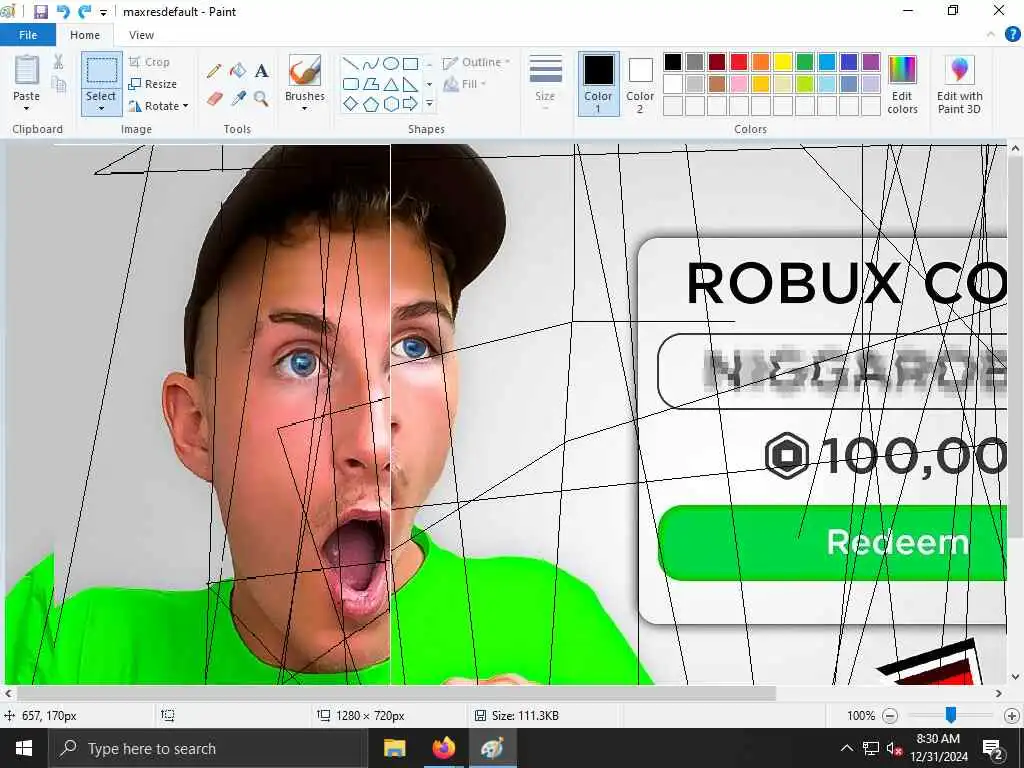Expand the Paste dropdown arrow

[27, 108]
